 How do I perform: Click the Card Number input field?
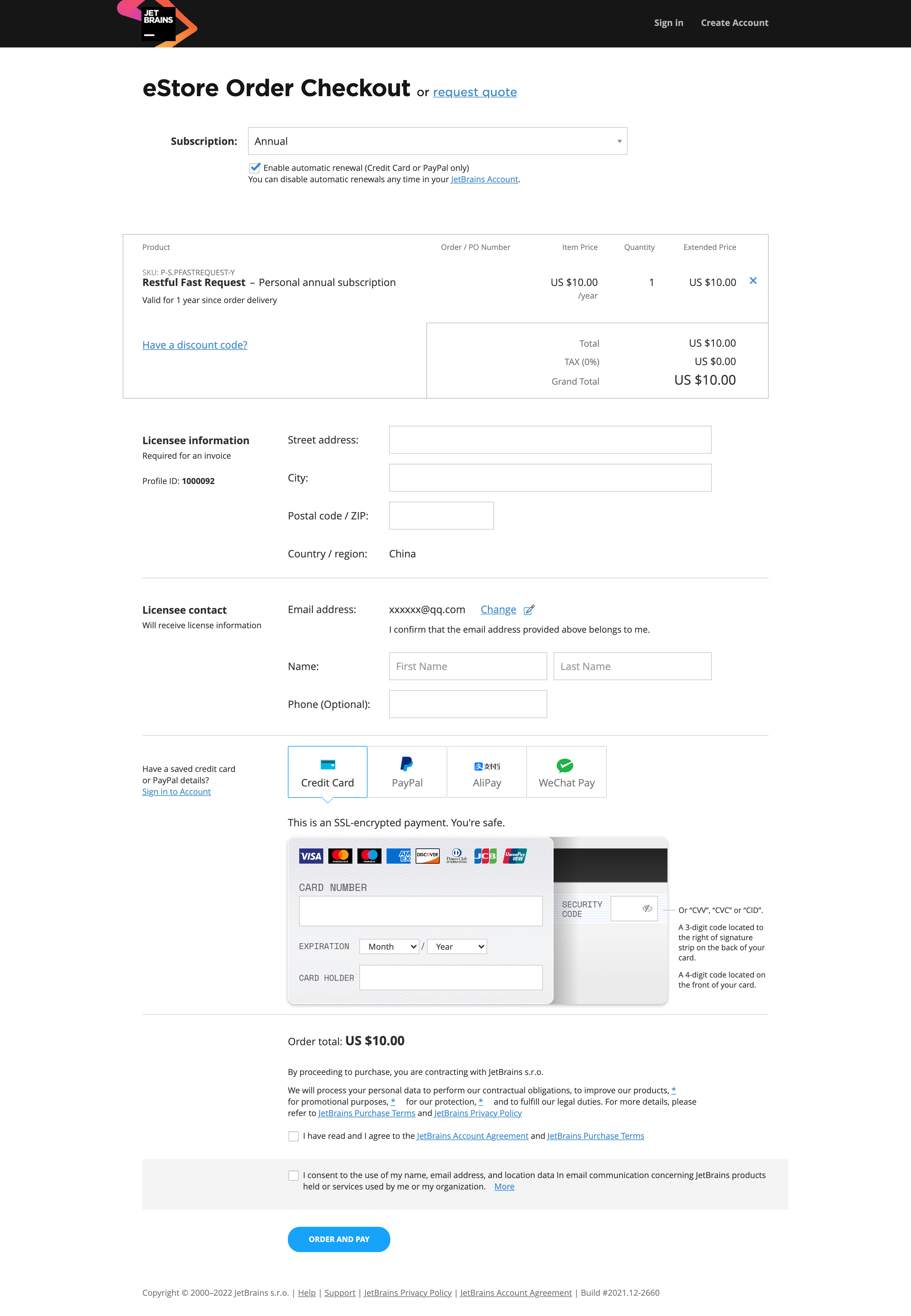[421, 911]
